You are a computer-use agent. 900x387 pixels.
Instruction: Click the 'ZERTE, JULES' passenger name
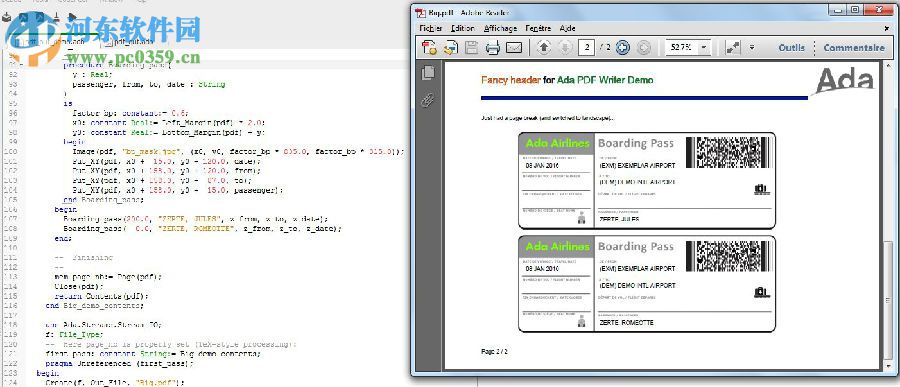619,219
